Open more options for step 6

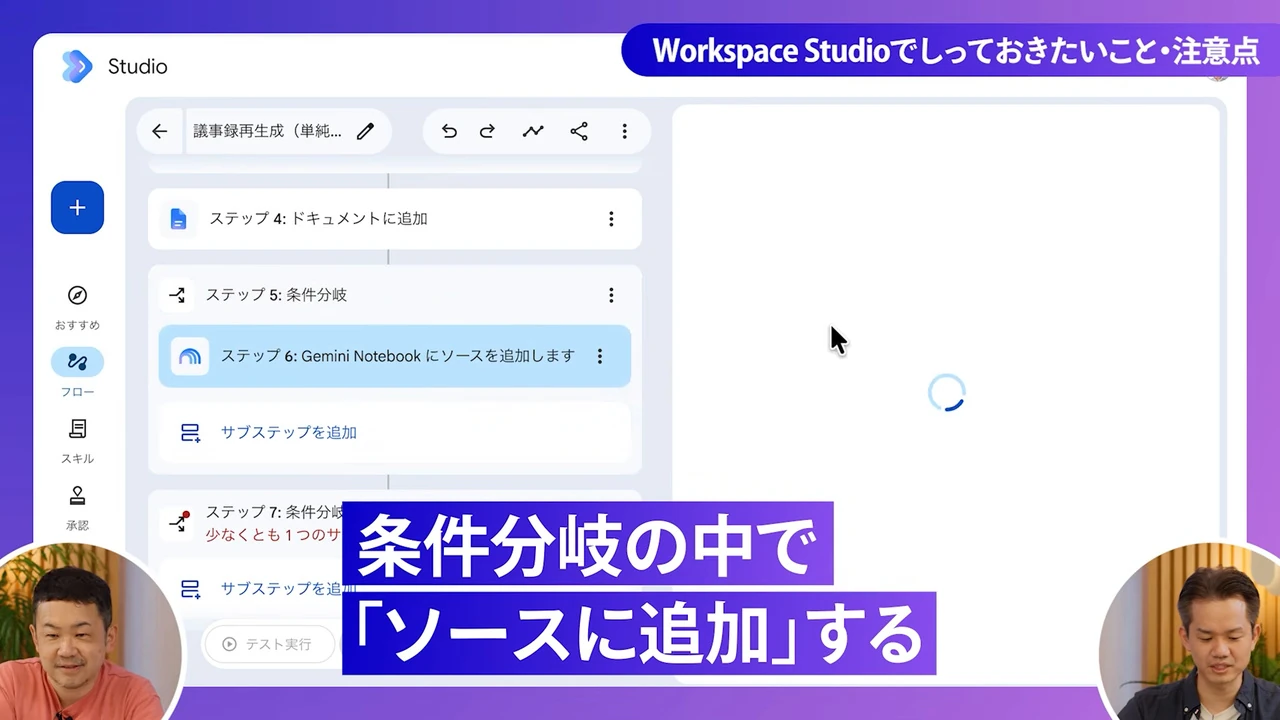600,356
